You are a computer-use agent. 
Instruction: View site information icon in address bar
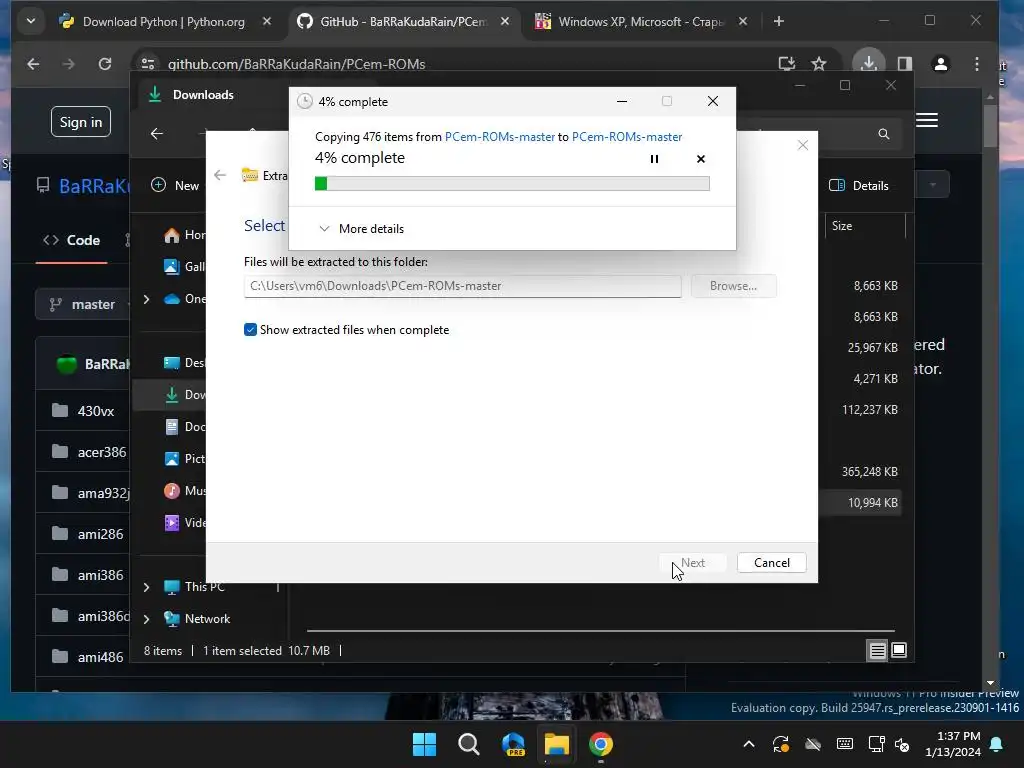click(x=148, y=64)
